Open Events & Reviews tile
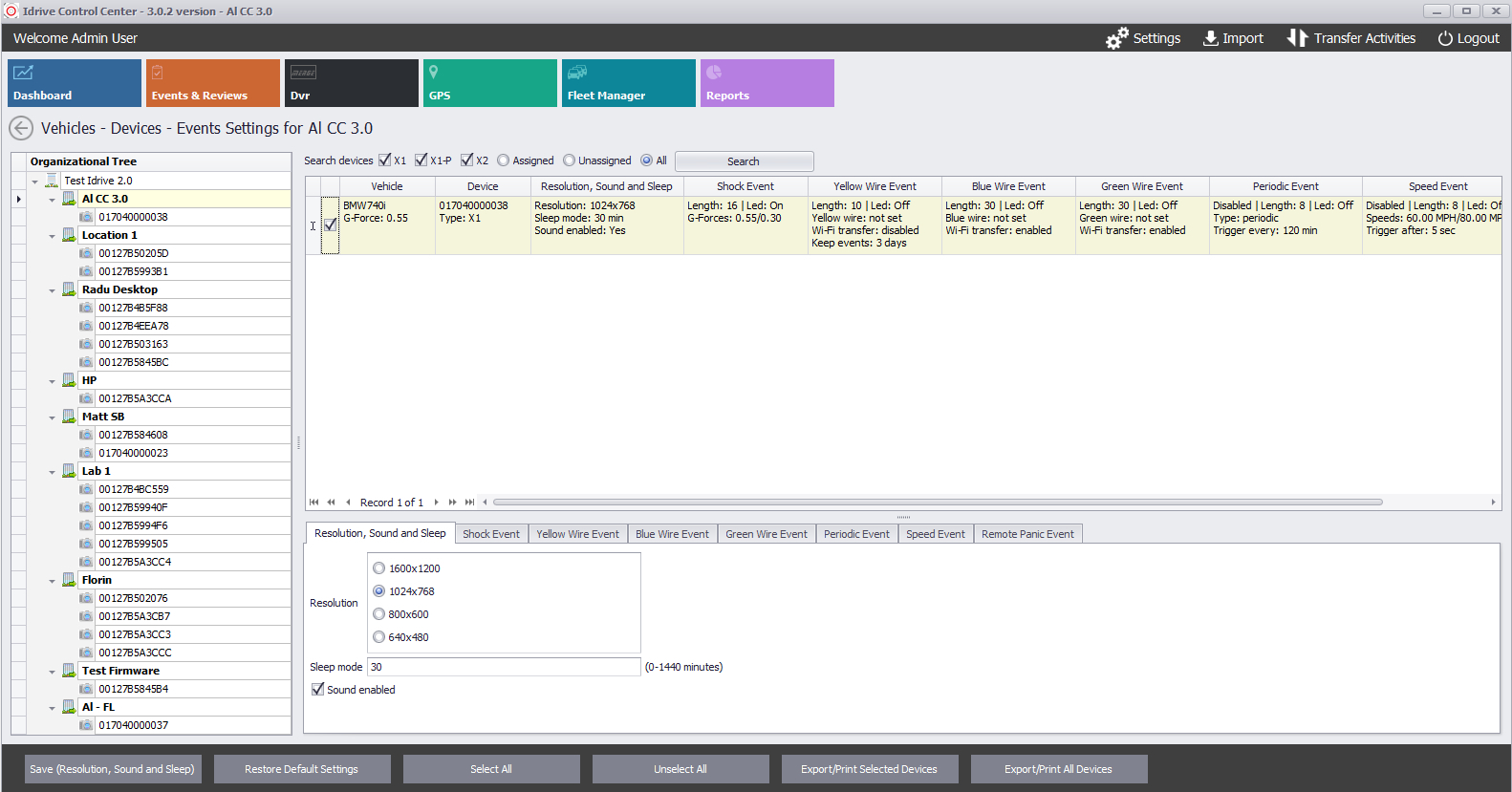1512x792 pixels. [212, 83]
